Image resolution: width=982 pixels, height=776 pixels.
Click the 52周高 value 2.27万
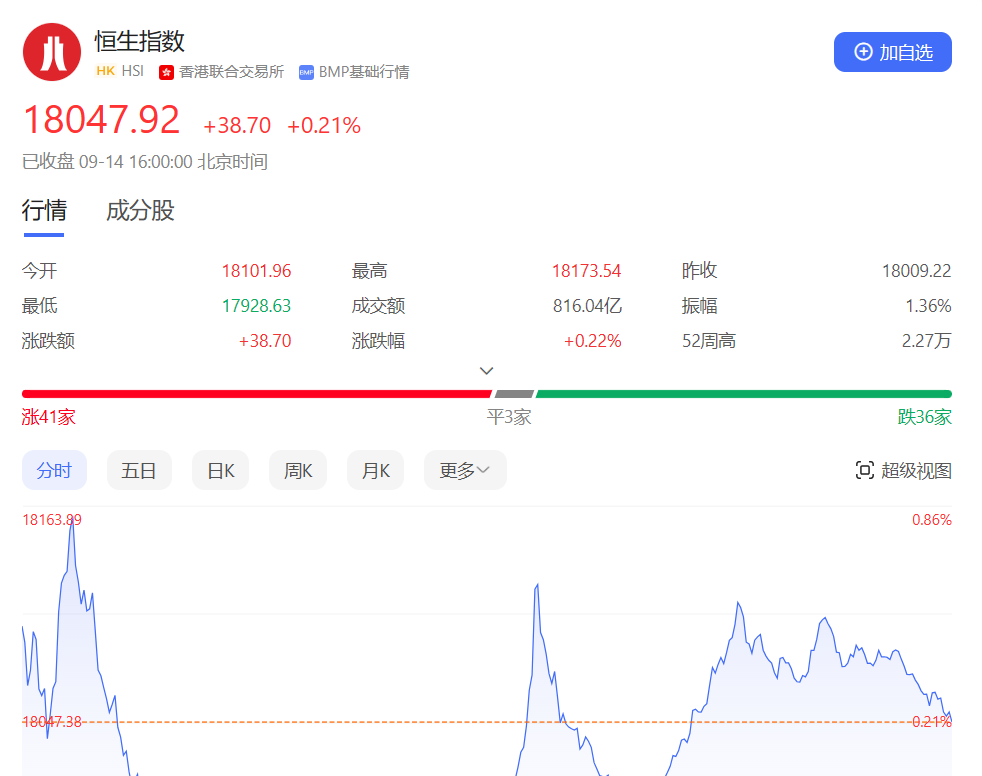926,341
